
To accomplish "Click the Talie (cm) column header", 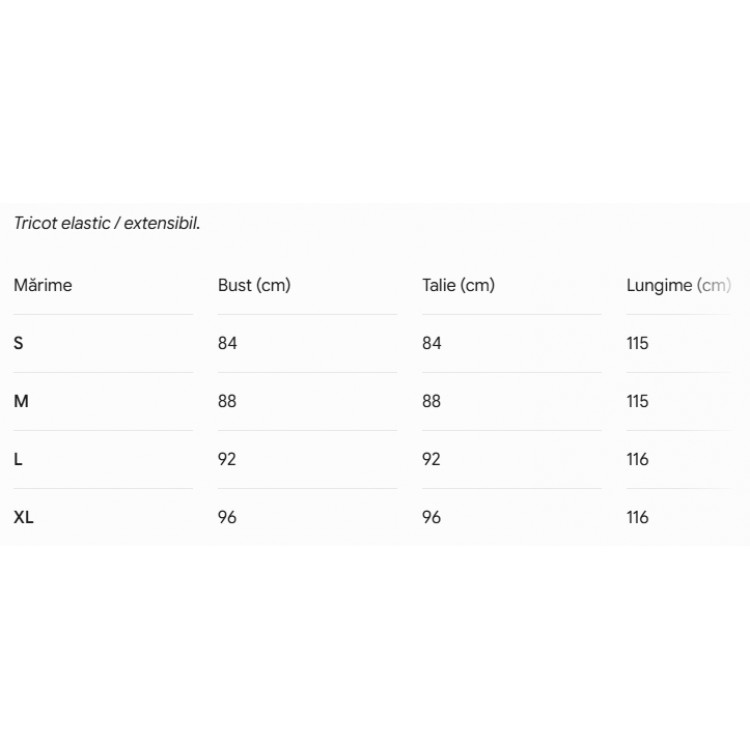I will click(459, 285).
